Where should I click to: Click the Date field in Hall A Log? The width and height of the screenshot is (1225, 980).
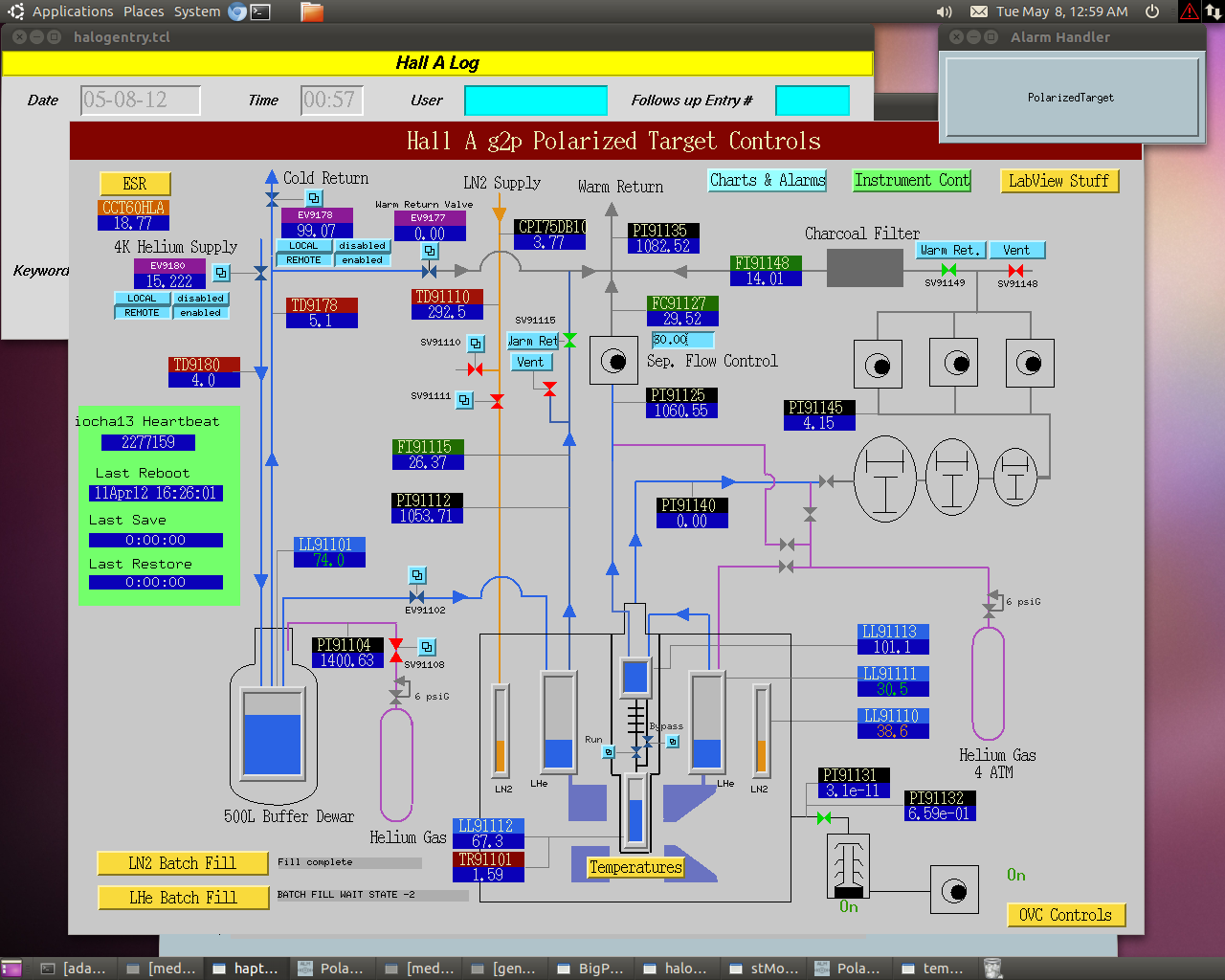[x=141, y=100]
